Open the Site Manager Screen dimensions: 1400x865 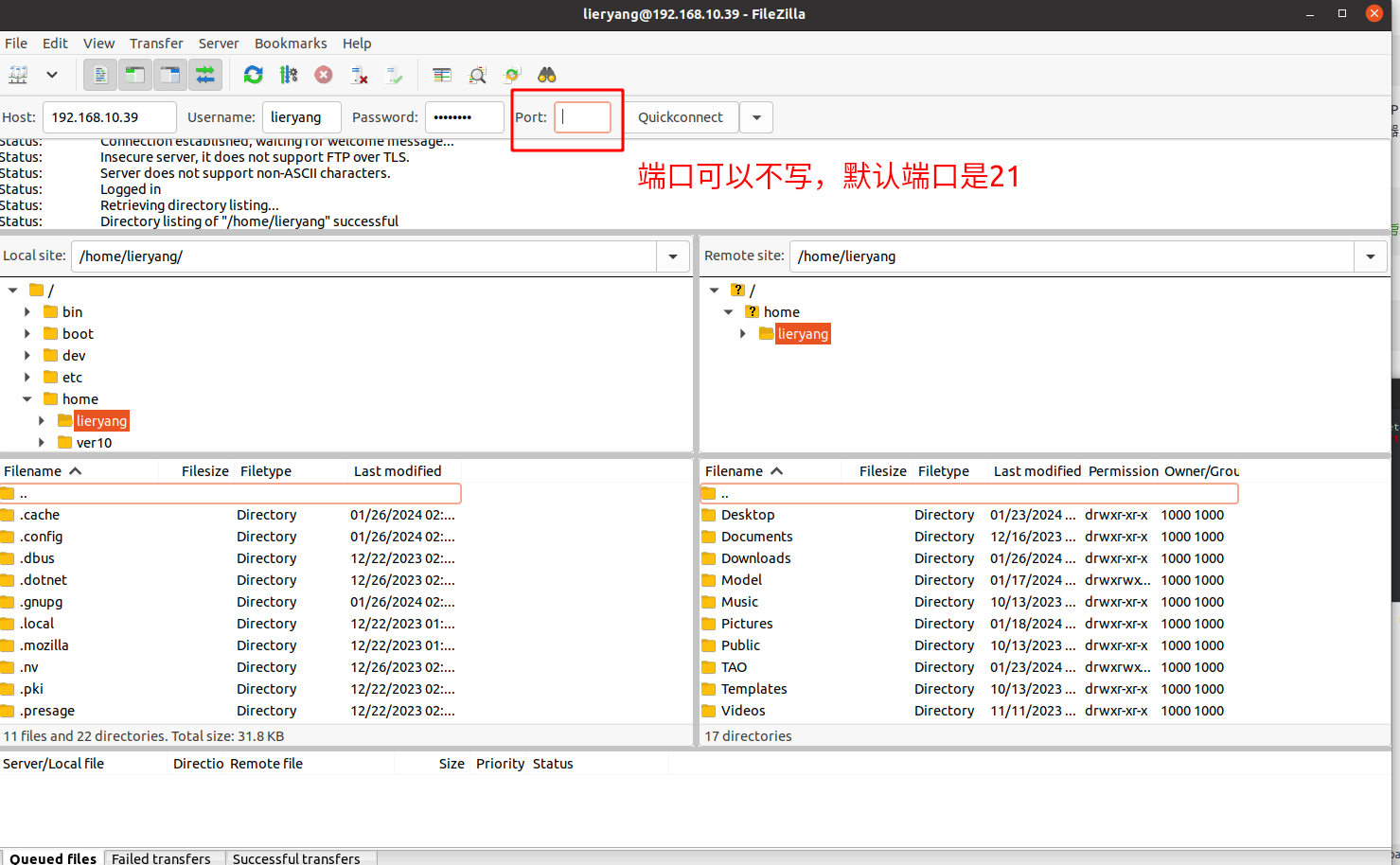(18, 75)
